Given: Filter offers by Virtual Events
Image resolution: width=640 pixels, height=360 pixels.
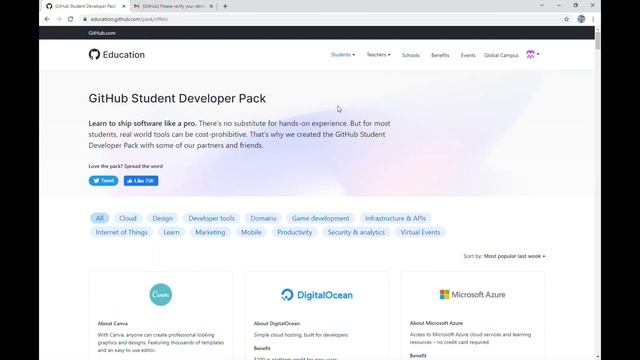Looking at the screenshot, I should click(420, 232).
